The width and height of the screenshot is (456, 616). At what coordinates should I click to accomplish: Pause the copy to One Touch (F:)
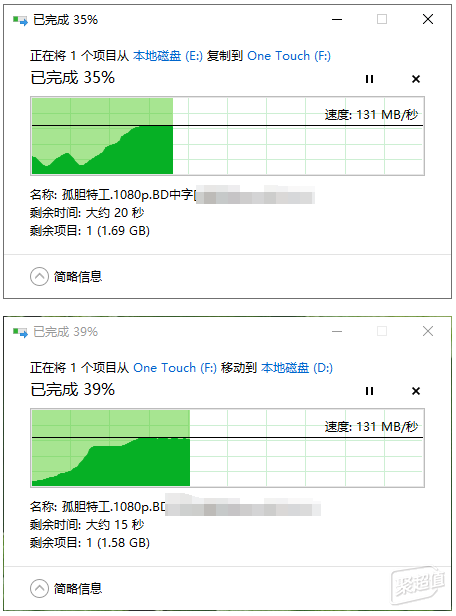(369, 79)
